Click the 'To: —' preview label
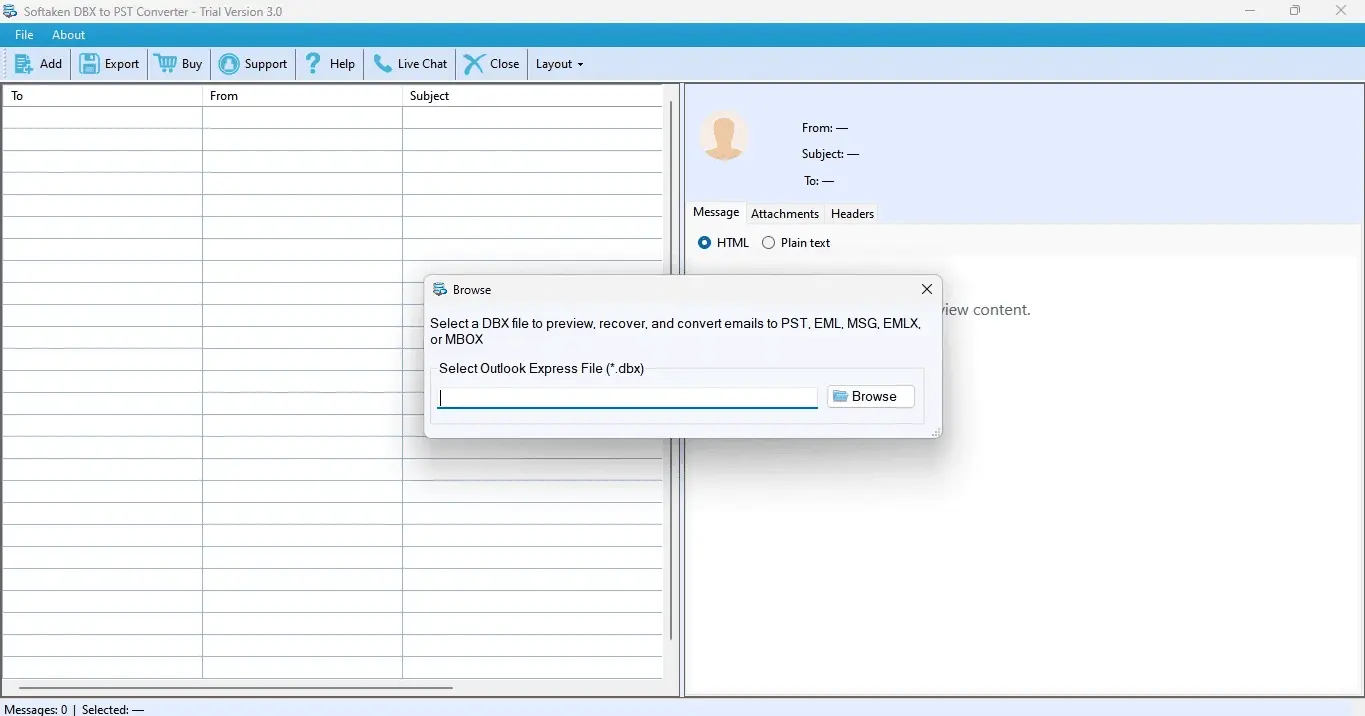The image size is (1365, 716). pyautogui.click(x=819, y=181)
